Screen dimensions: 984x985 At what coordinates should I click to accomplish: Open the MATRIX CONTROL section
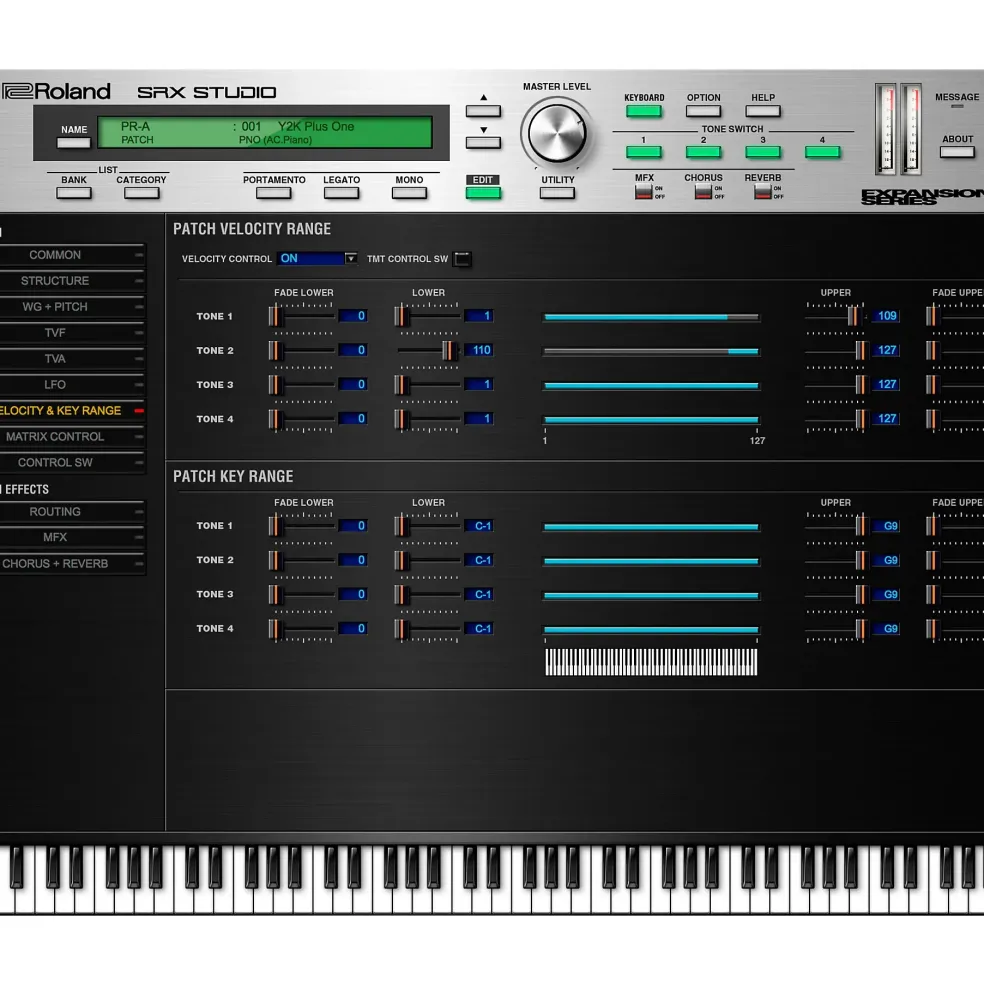(72, 437)
